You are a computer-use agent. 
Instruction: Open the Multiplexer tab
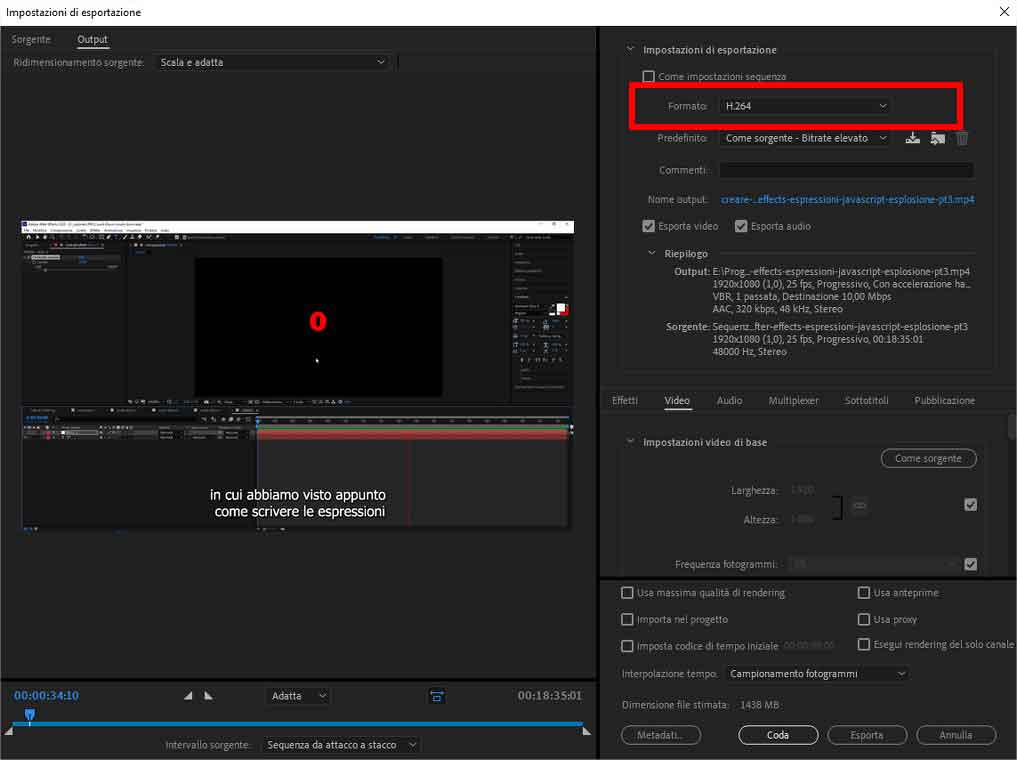tap(793, 400)
